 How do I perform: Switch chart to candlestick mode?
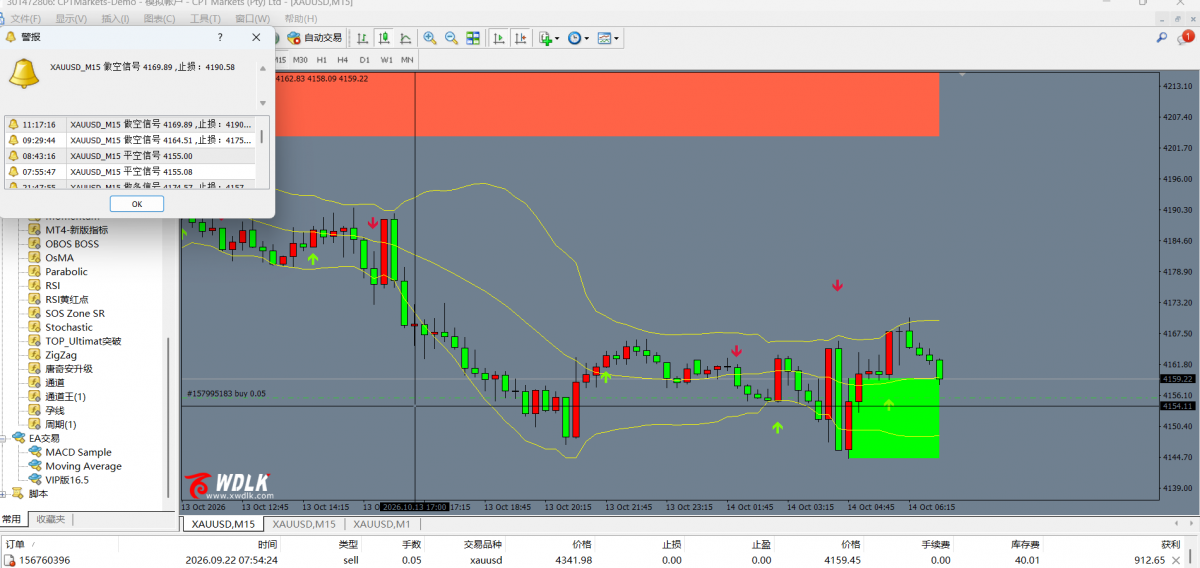pyautogui.click(x=383, y=38)
